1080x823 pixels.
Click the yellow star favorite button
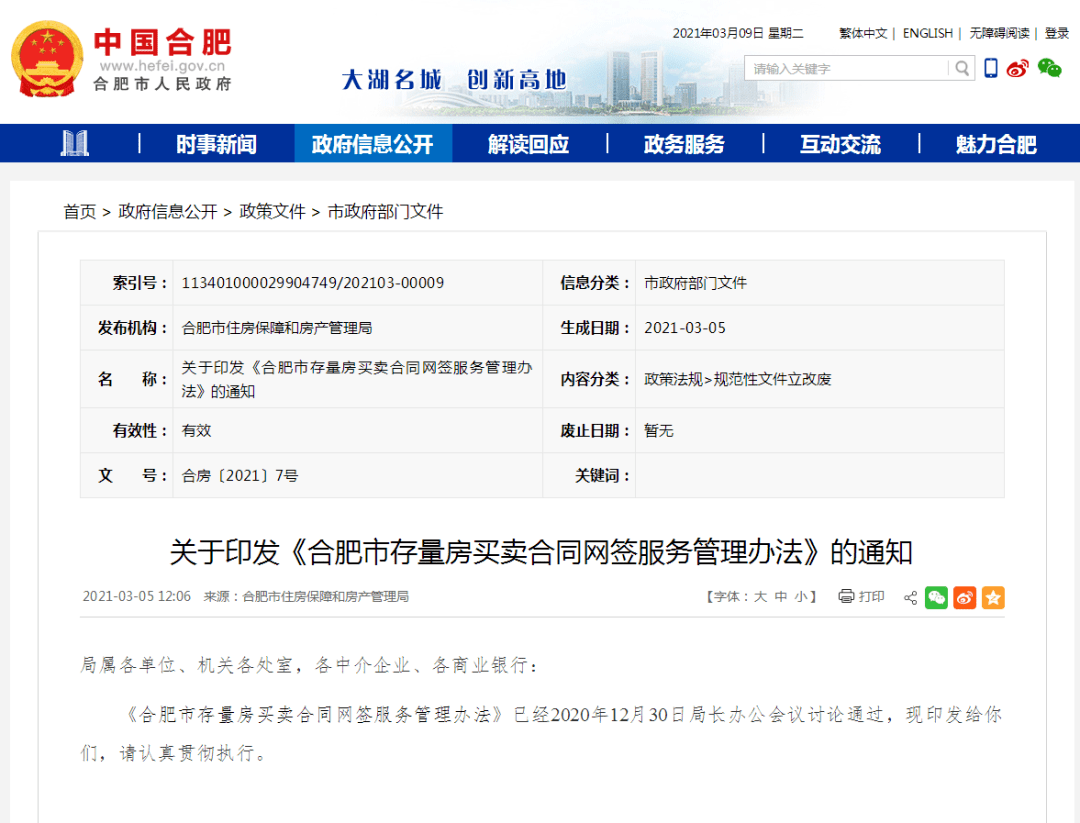tap(993, 597)
